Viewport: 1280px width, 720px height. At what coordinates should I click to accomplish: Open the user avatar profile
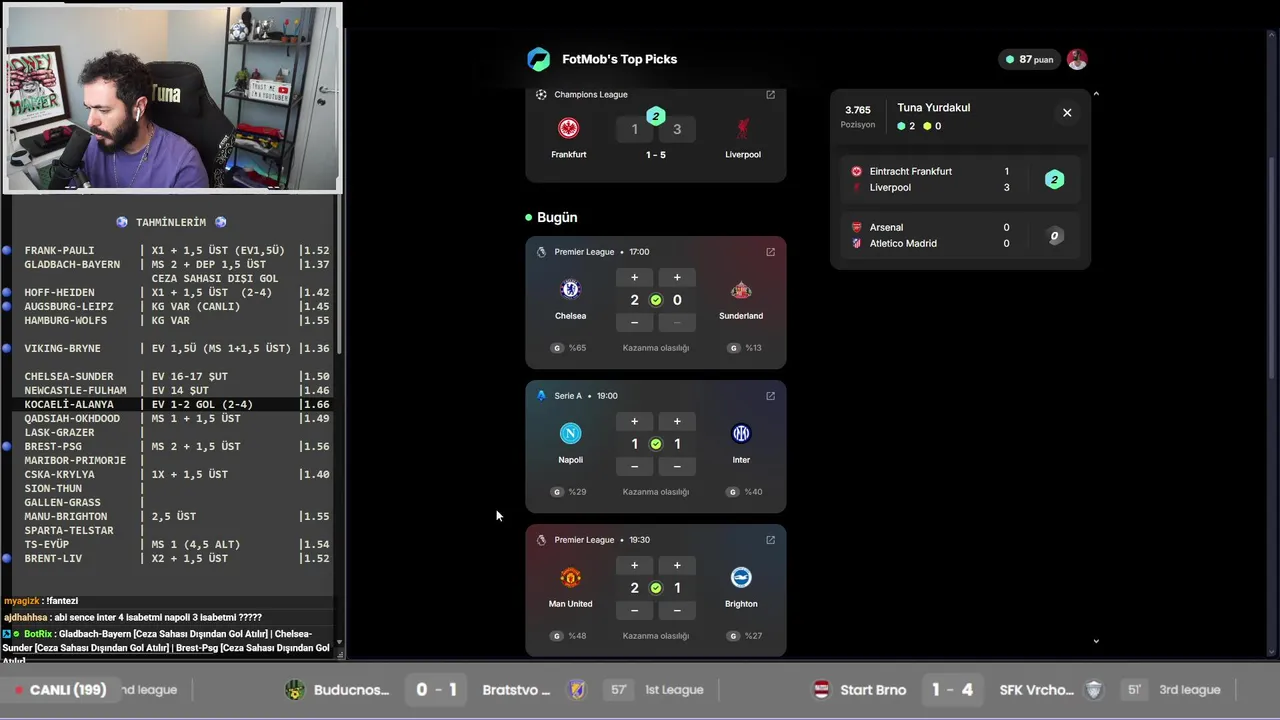click(1077, 59)
